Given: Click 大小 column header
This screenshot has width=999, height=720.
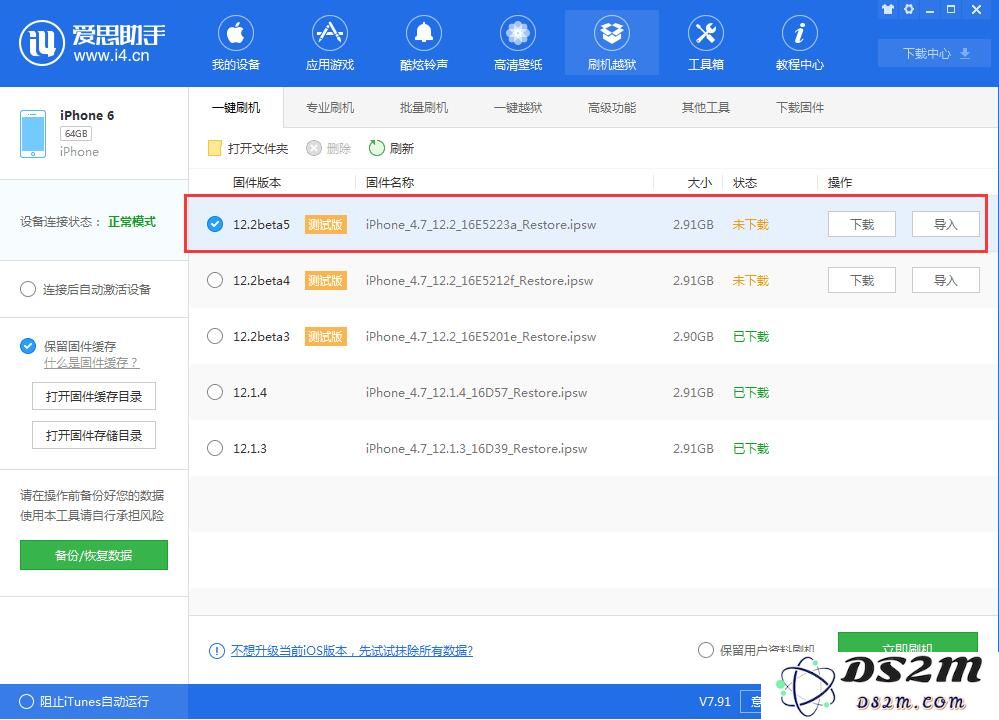Looking at the screenshot, I should 700,183.
